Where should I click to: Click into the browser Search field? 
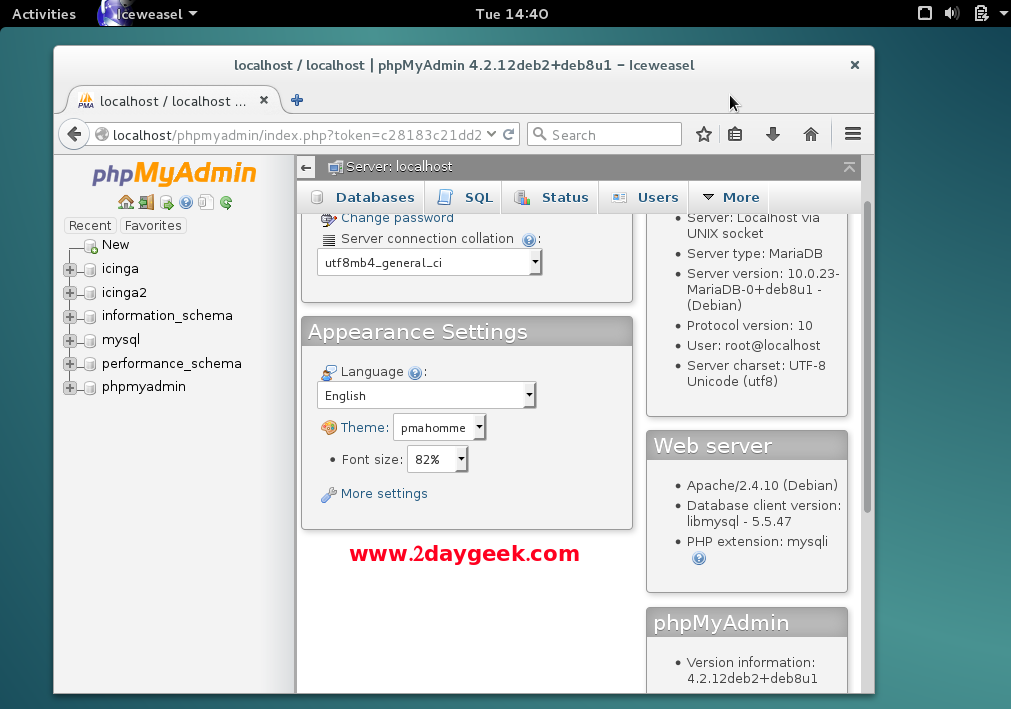click(604, 134)
